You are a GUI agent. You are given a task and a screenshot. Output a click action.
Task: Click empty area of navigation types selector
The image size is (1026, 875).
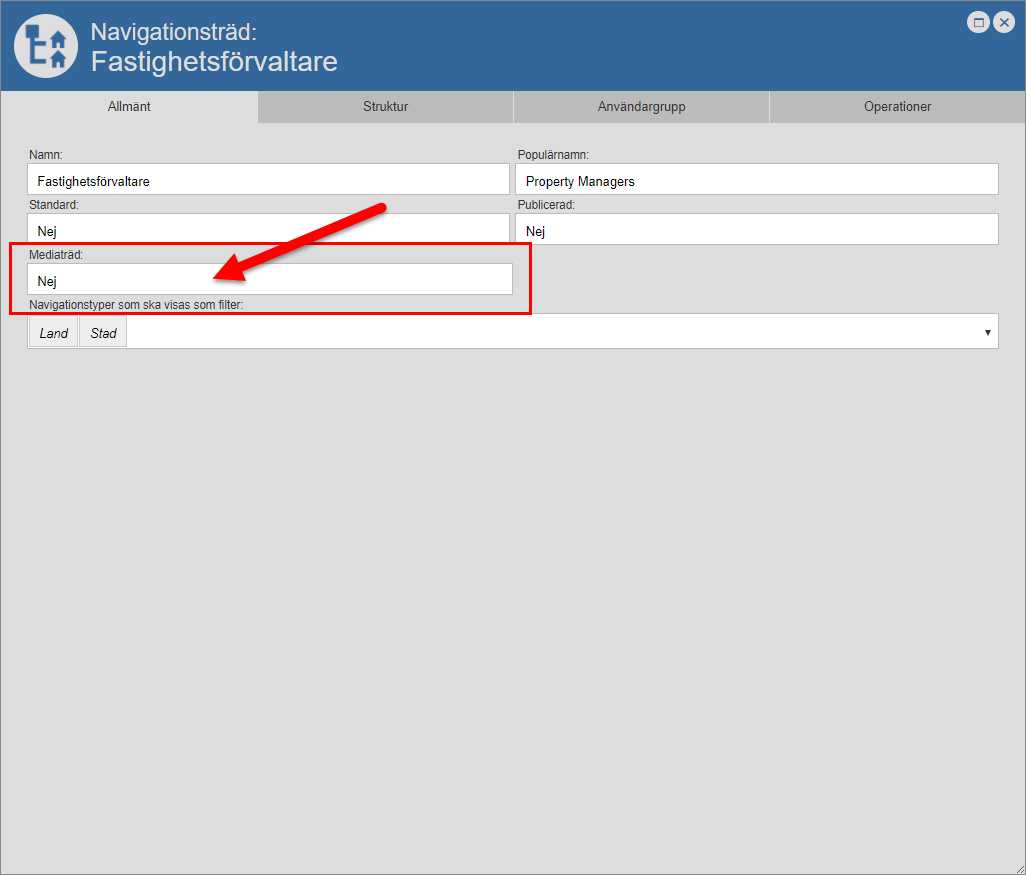coord(550,332)
